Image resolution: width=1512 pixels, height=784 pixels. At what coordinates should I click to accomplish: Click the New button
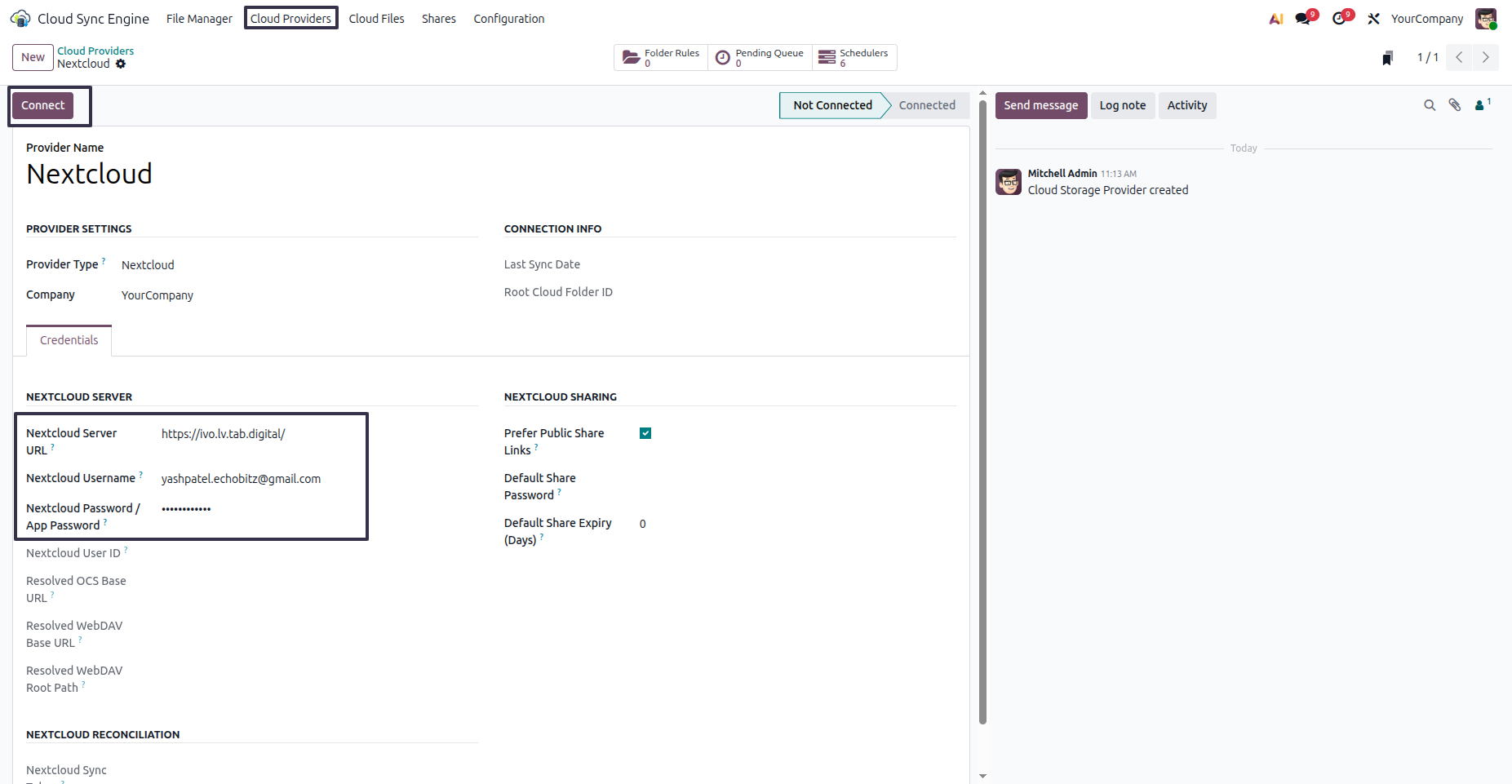click(33, 57)
